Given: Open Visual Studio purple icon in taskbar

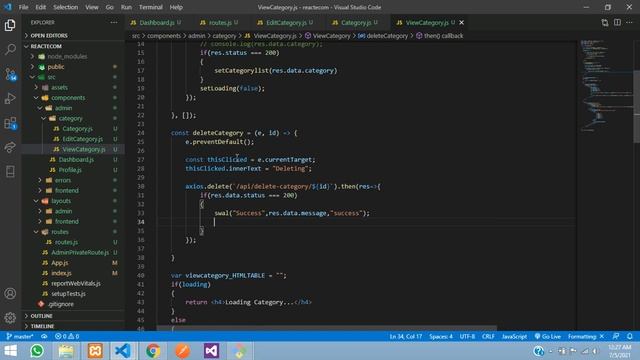Looking at the screenshot, I should [211, 351].
